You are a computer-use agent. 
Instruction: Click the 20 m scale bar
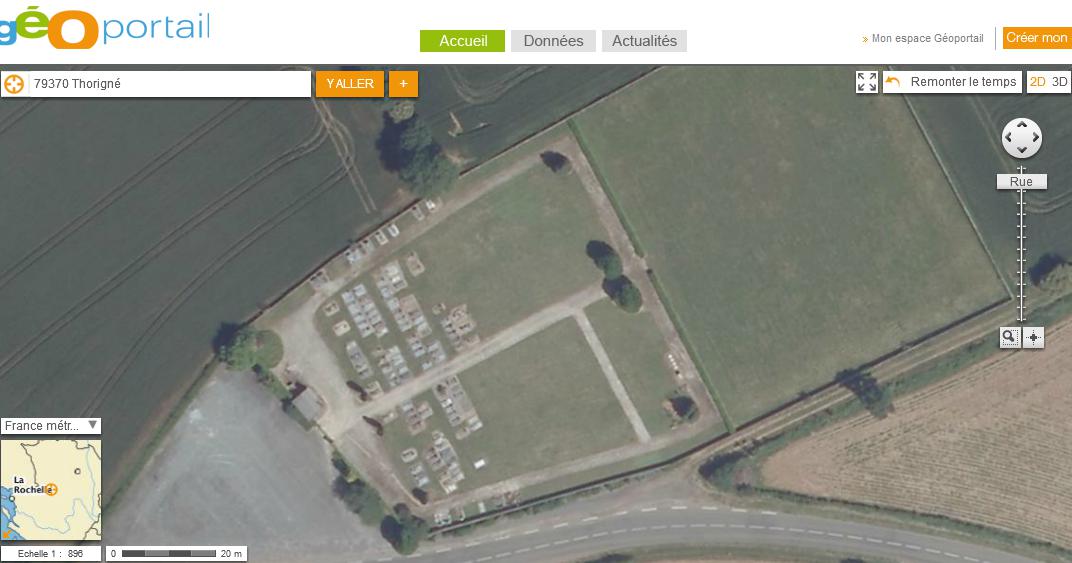(176, 553)
